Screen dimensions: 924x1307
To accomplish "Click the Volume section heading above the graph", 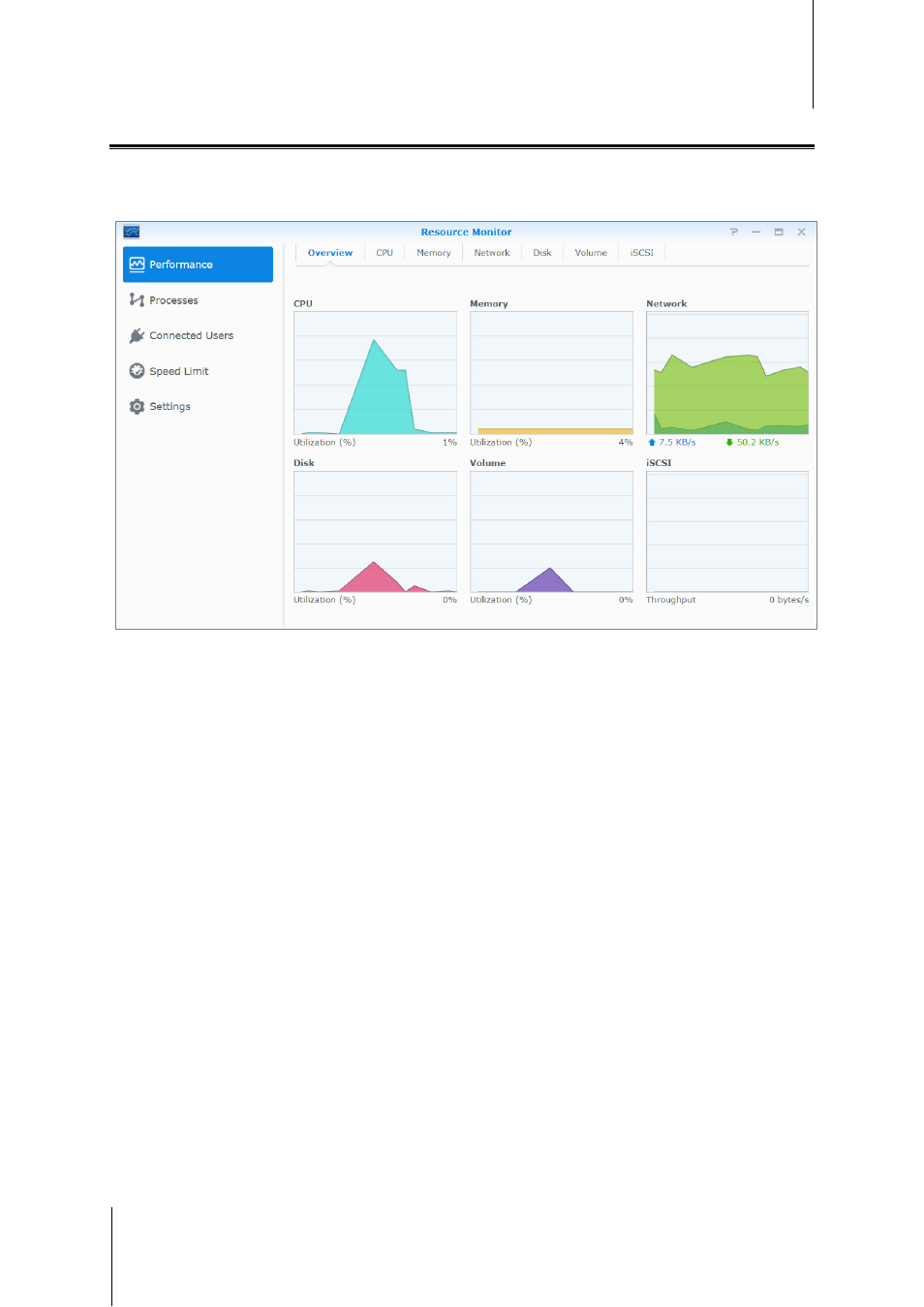I will pos(488,463).
